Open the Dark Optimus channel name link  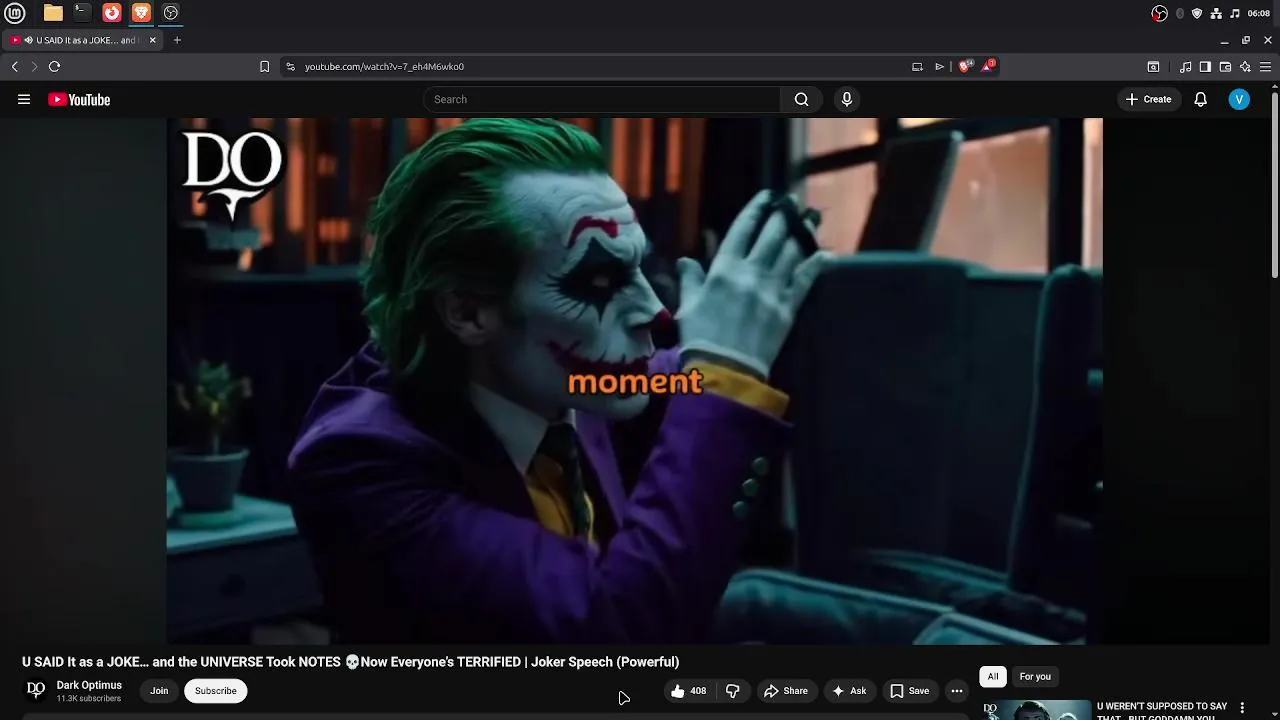coord(89,685)
